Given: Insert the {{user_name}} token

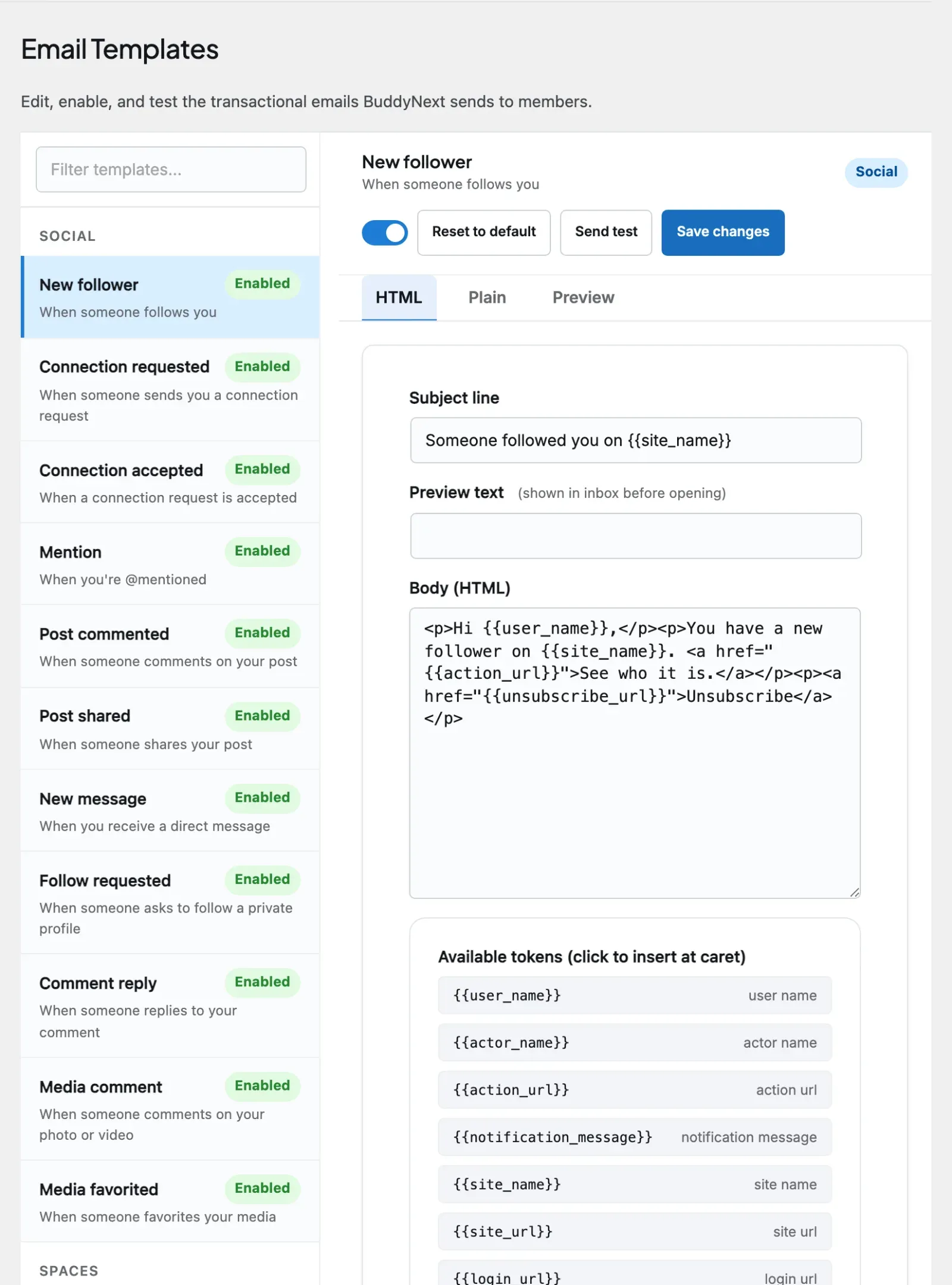Looking at the screenshot, I should pos(635,995).
